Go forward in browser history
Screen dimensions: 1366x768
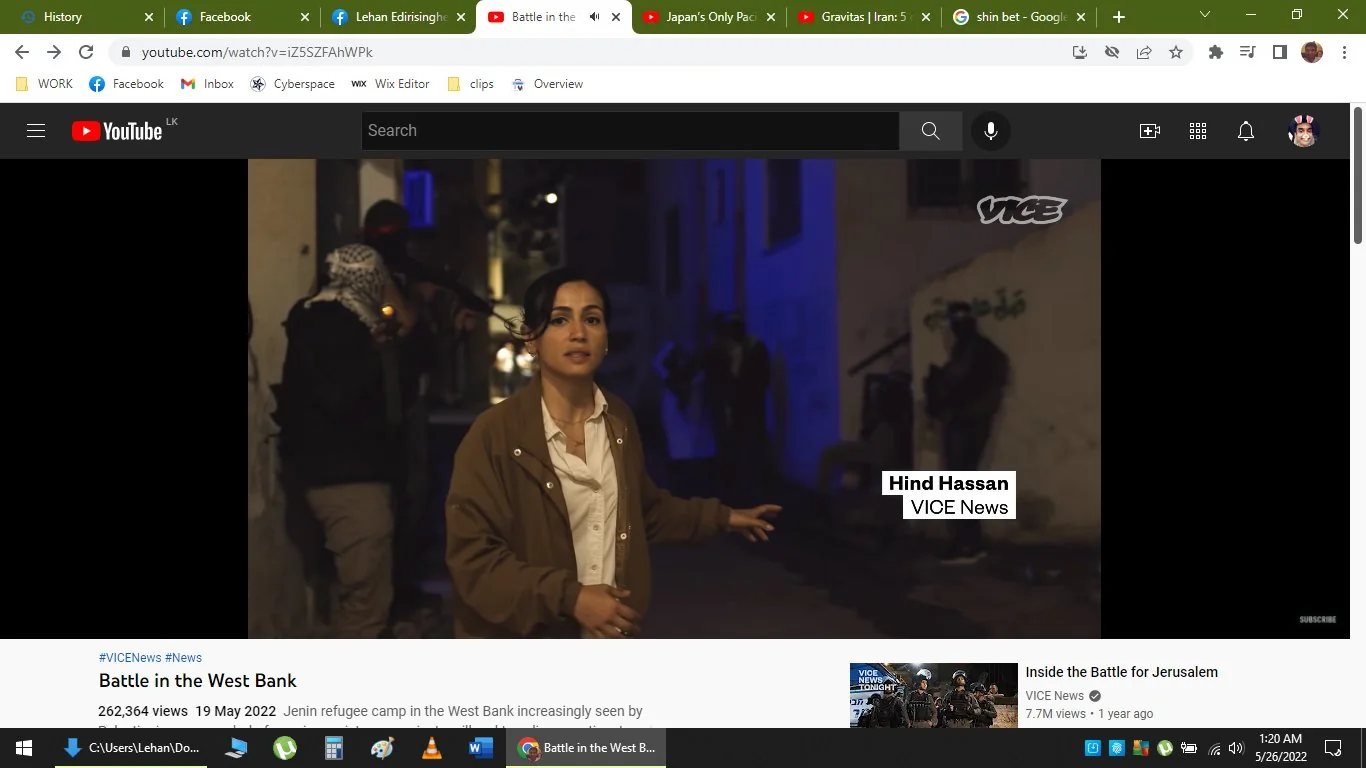pyautogui.click(x=54, y=52)
